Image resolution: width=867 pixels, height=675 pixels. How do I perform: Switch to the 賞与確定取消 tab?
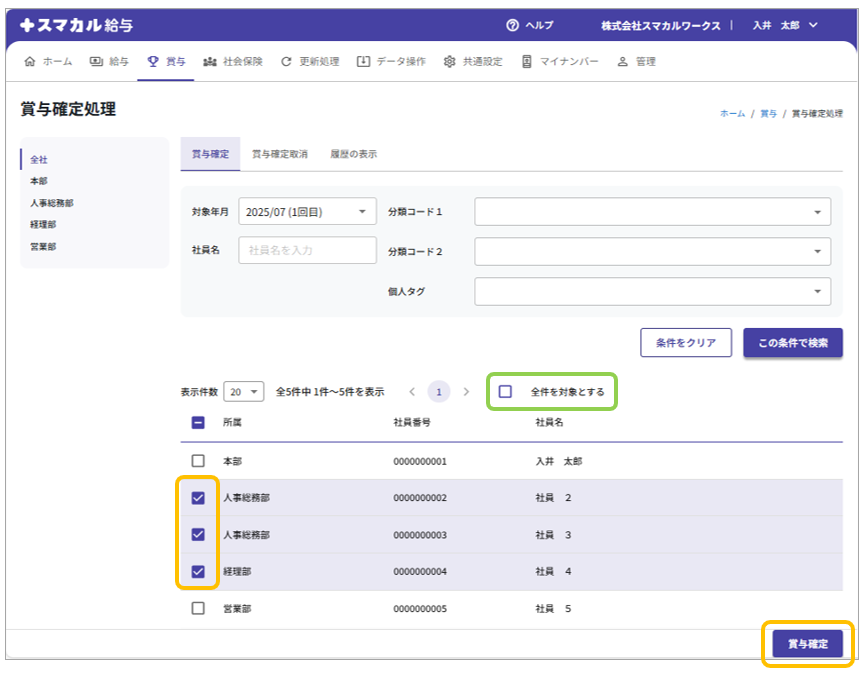[280, 154]
